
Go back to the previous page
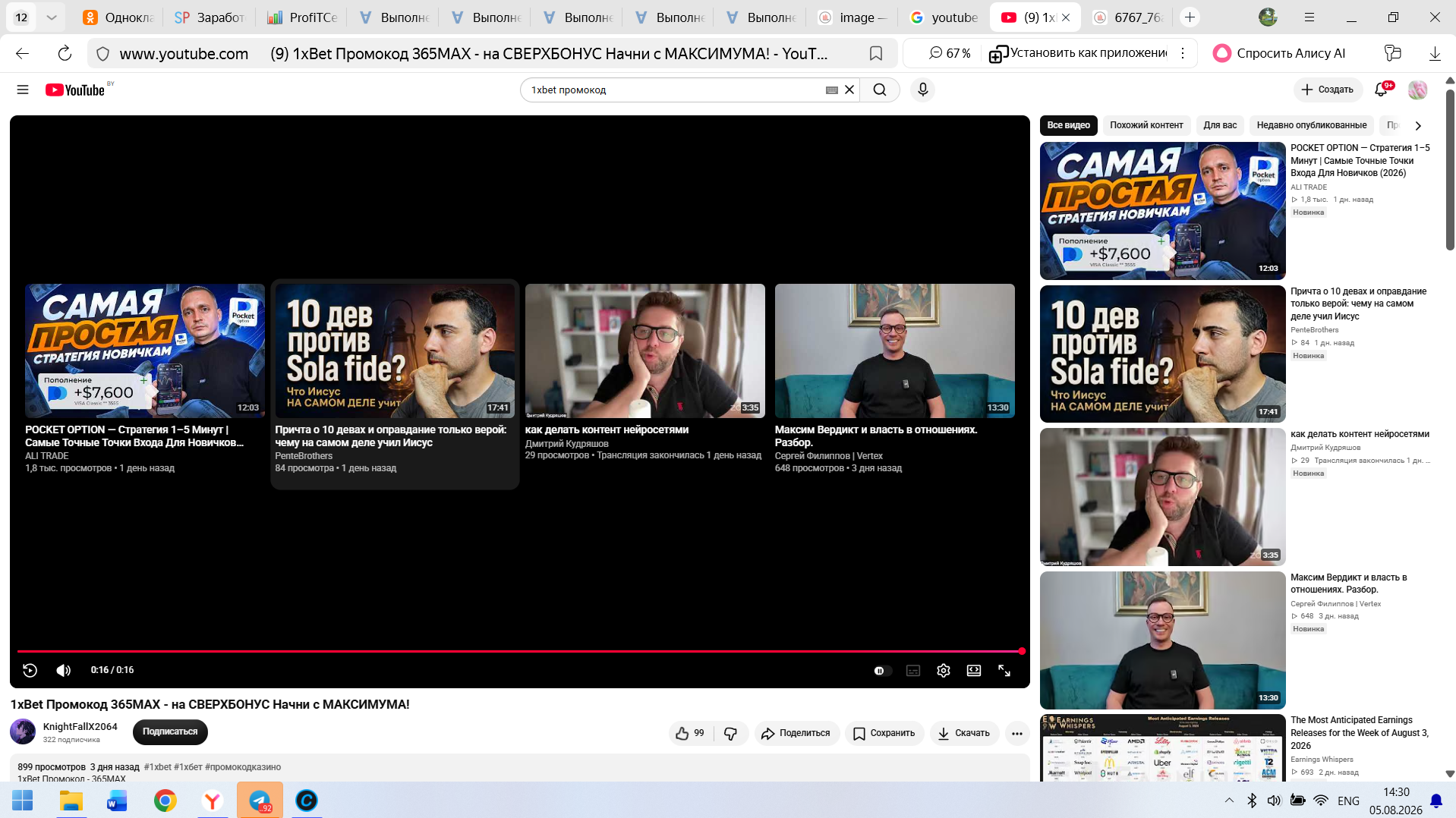[x=22, y=53]
